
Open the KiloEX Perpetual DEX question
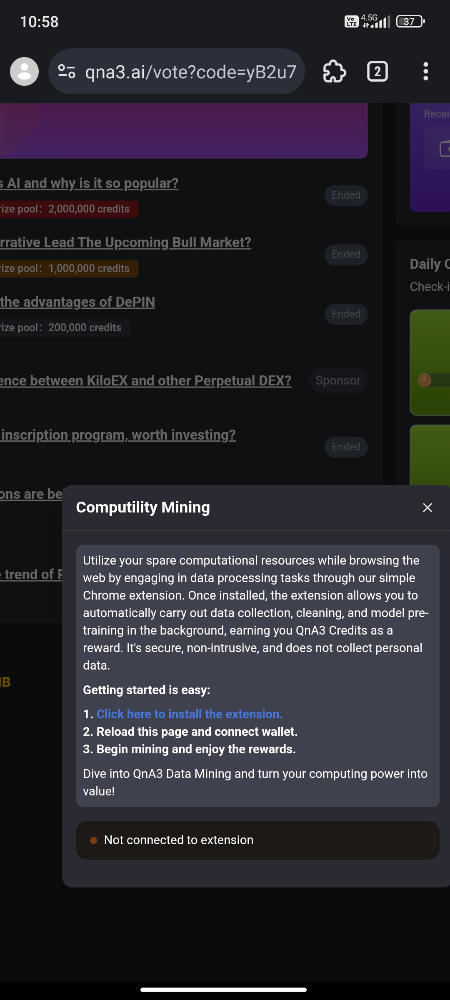(x=146, y=381)
